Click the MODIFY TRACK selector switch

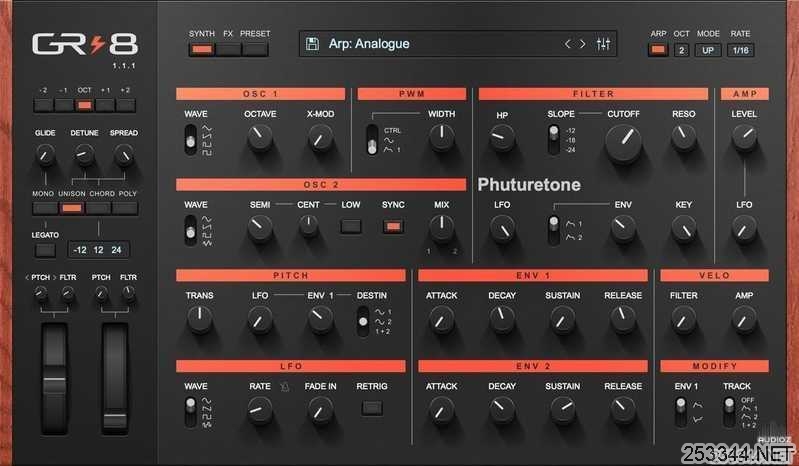pos(729,412)
